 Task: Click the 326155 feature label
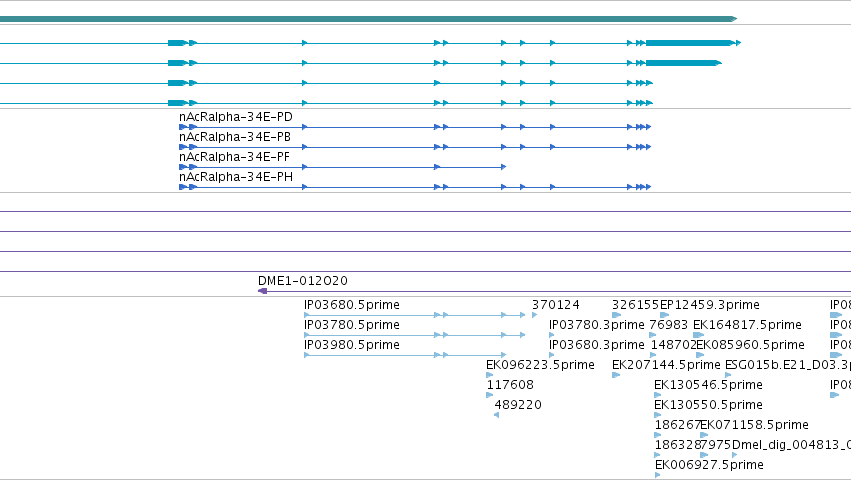pos(635,305)
